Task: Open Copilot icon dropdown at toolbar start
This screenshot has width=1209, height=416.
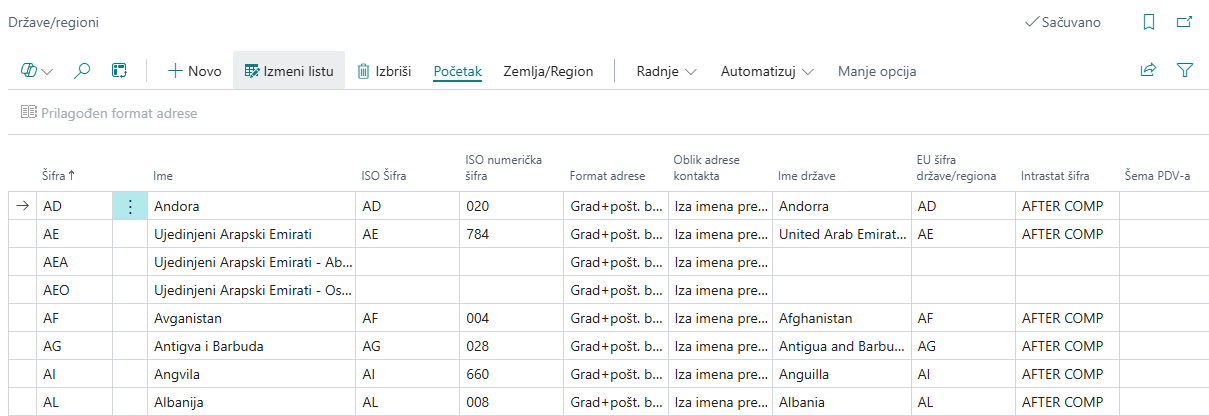Action: pos(36,71)
